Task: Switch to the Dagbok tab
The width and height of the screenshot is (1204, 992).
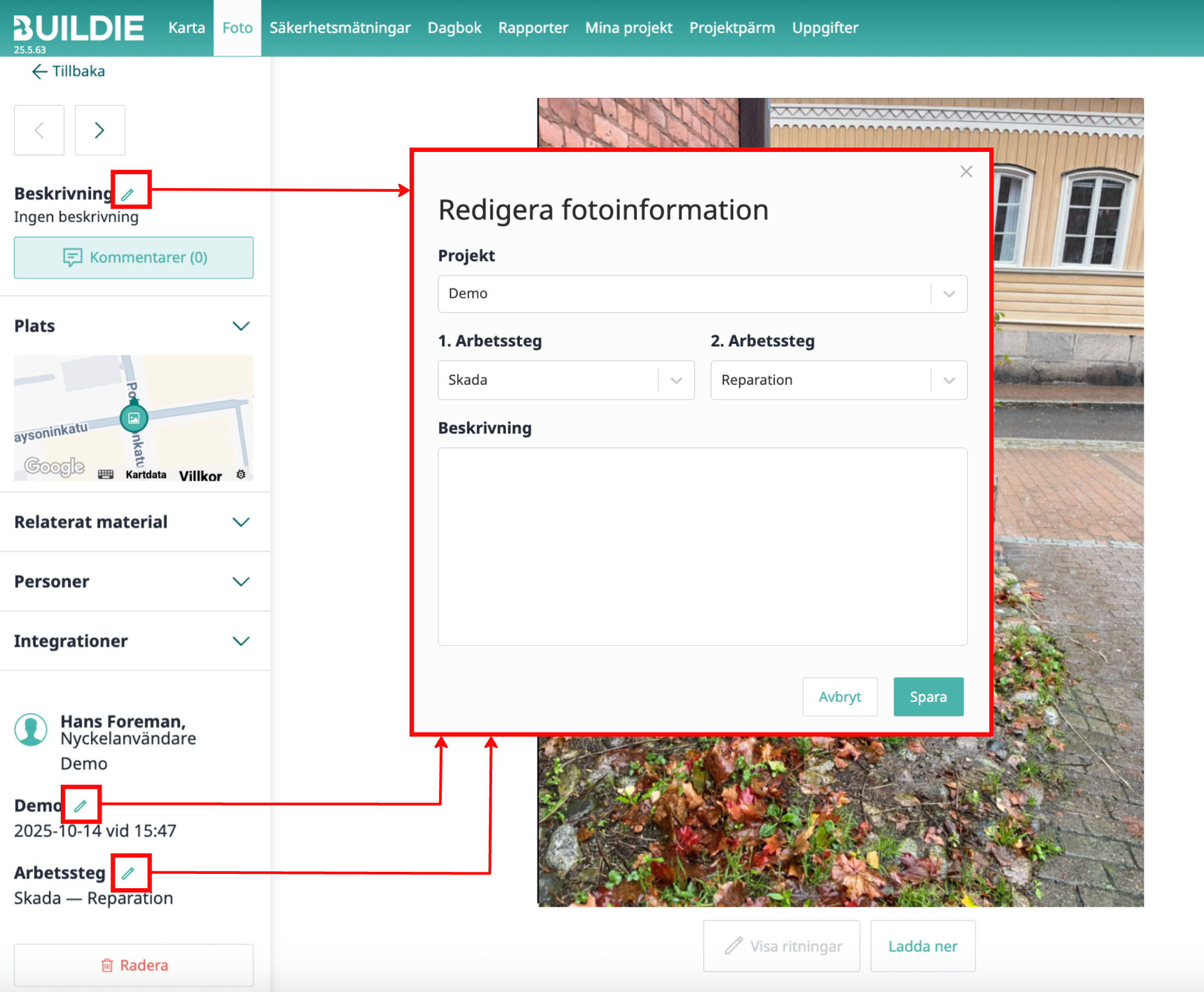Action: click(454, 27)
